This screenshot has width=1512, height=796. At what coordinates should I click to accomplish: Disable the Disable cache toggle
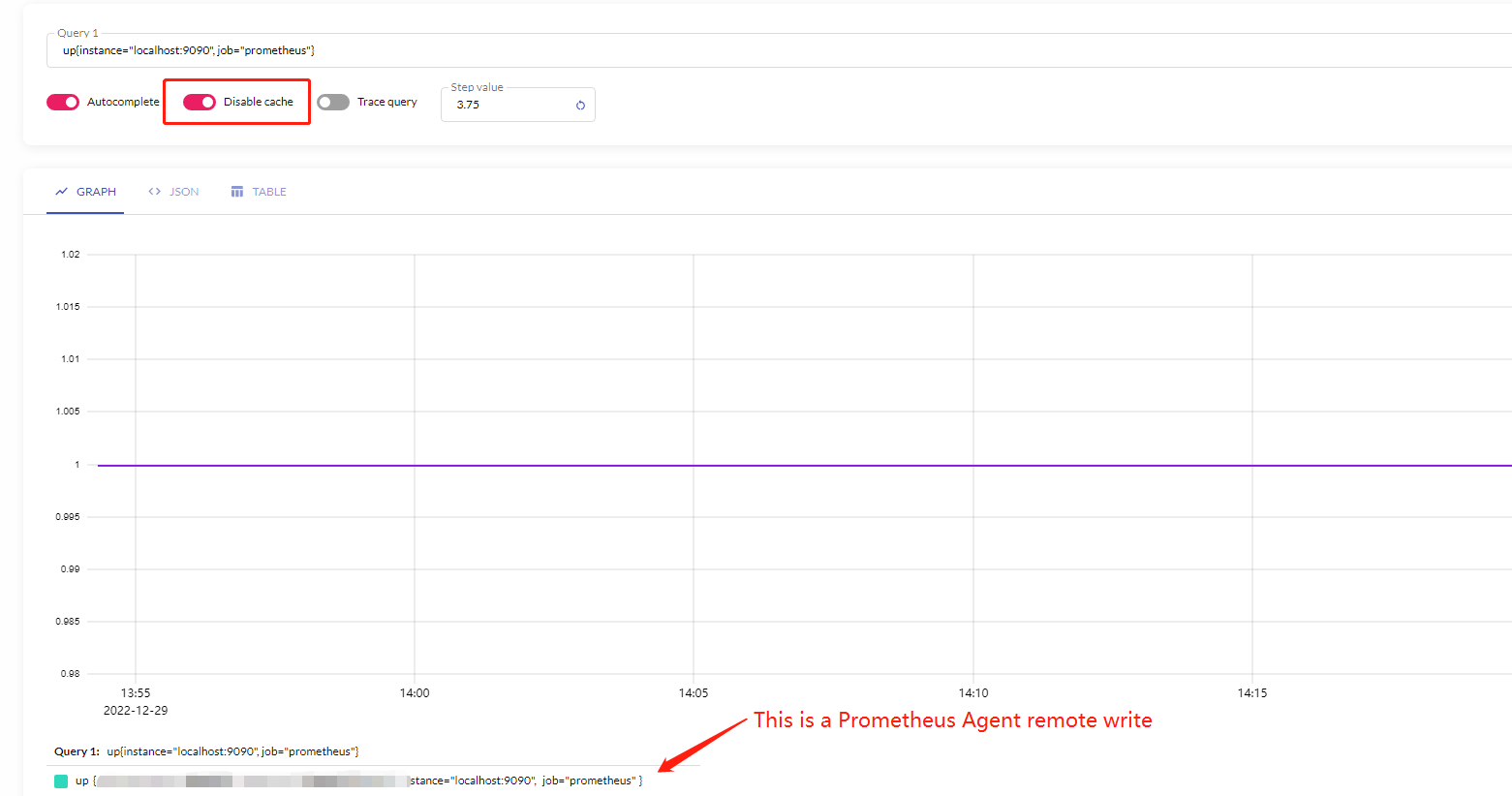[200, 101]
